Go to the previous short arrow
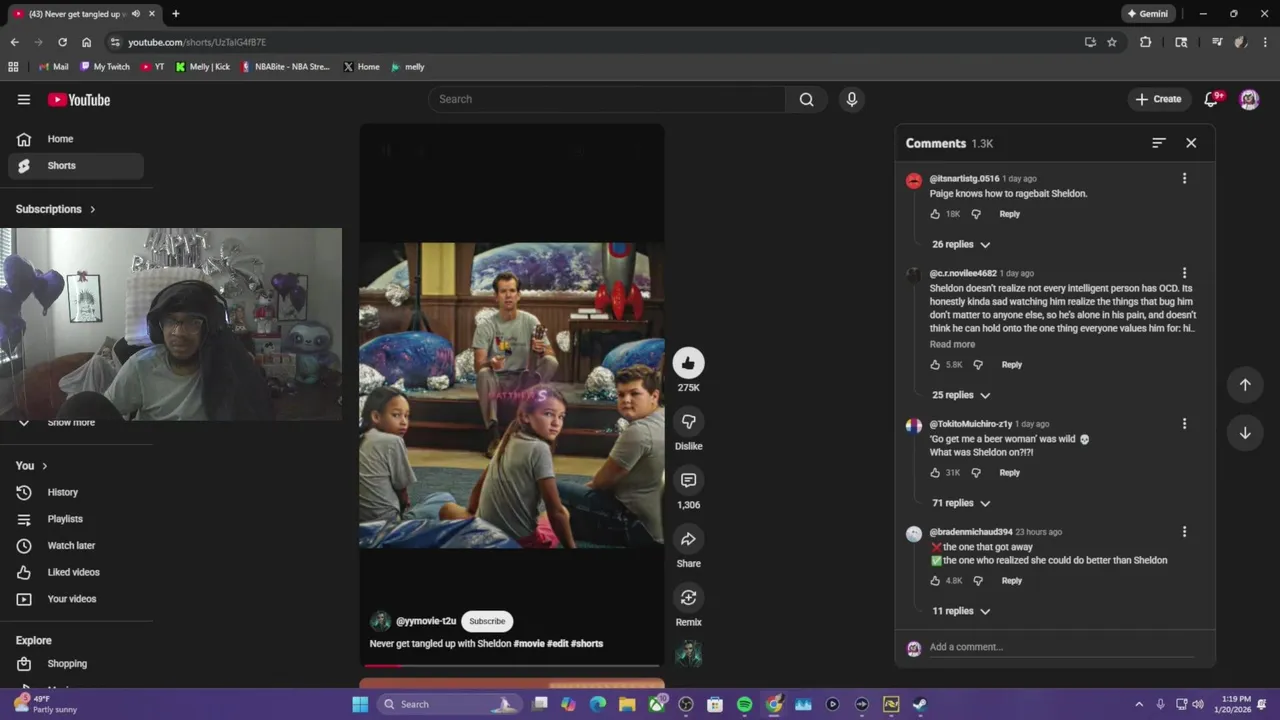The image size is (1280, 720). coord(1245,385)
